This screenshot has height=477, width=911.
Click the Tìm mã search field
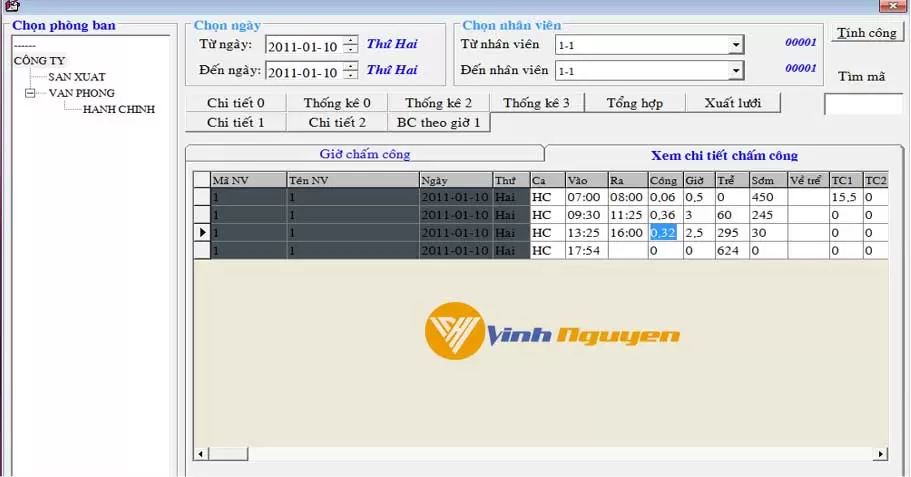pos(863,103)
